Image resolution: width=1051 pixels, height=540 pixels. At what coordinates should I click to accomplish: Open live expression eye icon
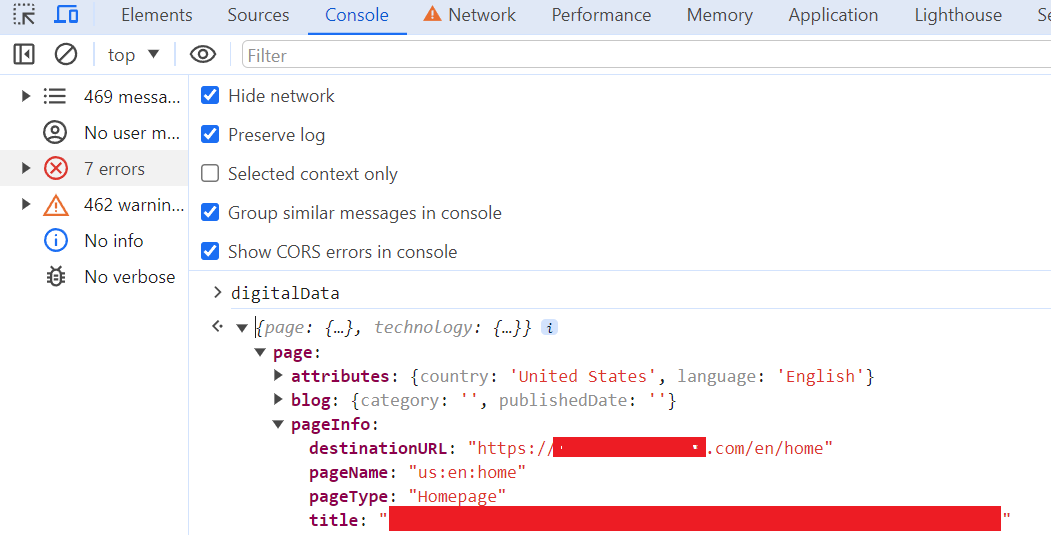point(202,54)
